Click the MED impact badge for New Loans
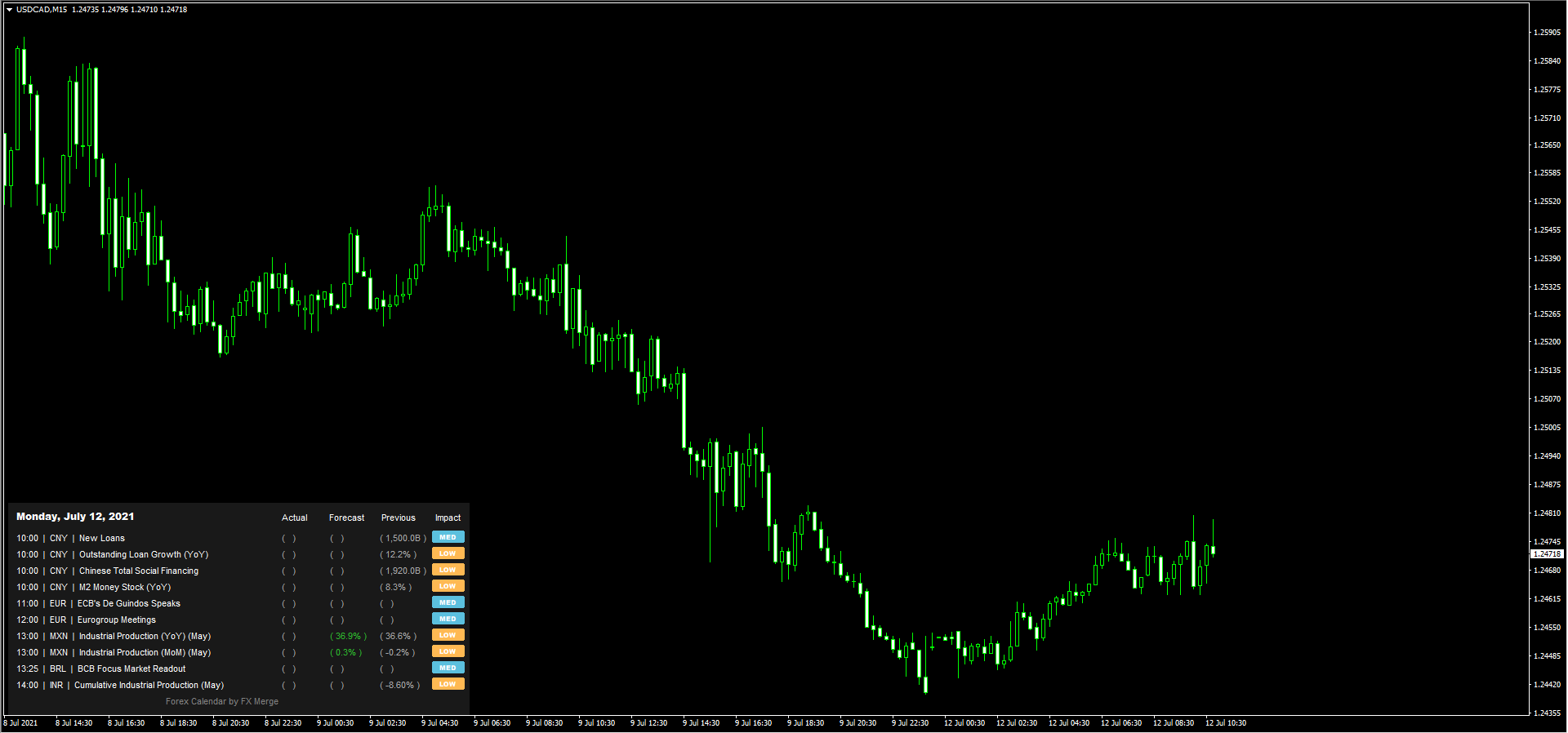 point(448,537)
